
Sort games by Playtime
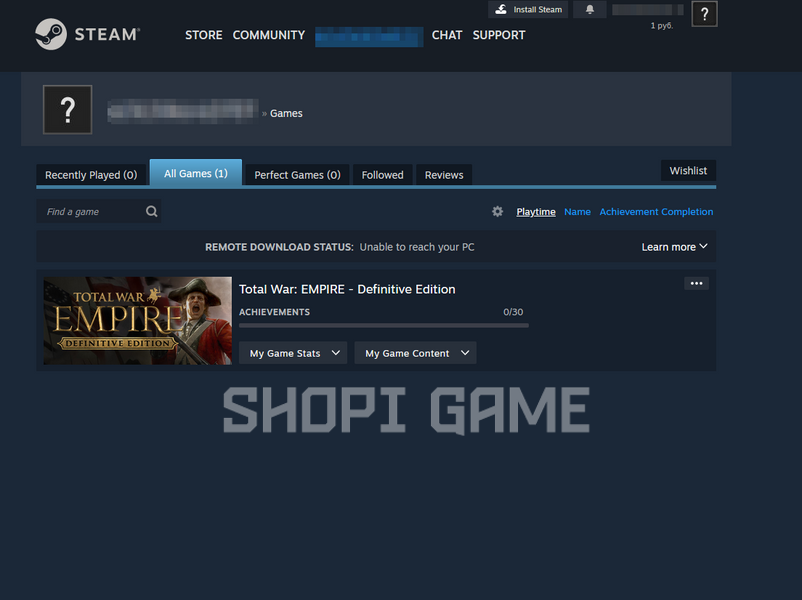[x=536, y=212]
